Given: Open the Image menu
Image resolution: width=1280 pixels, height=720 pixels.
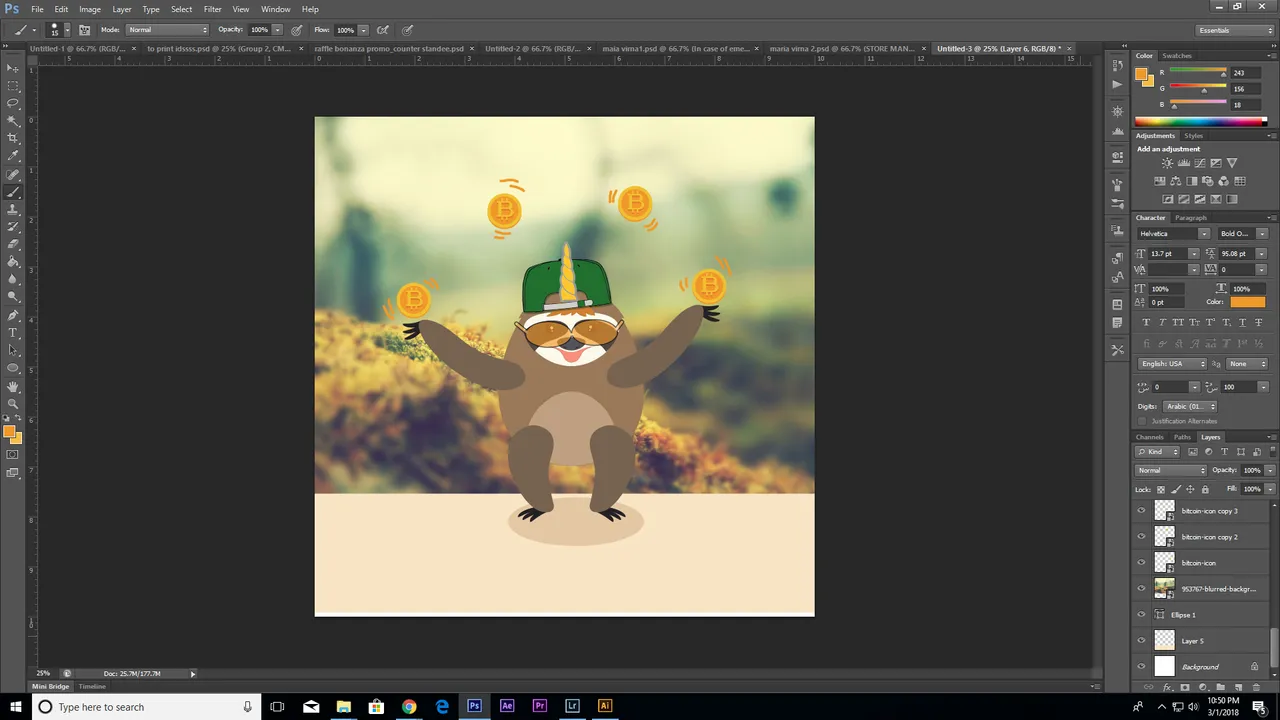Looking at the screenshot, I should tap(90, 9).
